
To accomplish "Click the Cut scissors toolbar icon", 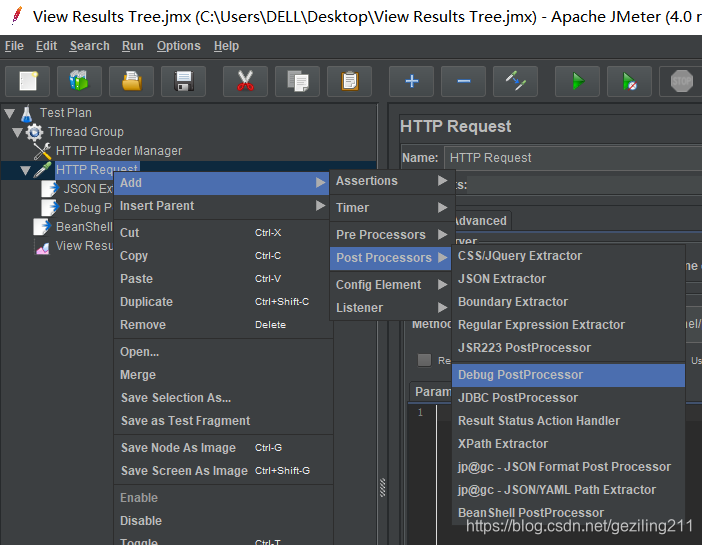I will [245, 82].
